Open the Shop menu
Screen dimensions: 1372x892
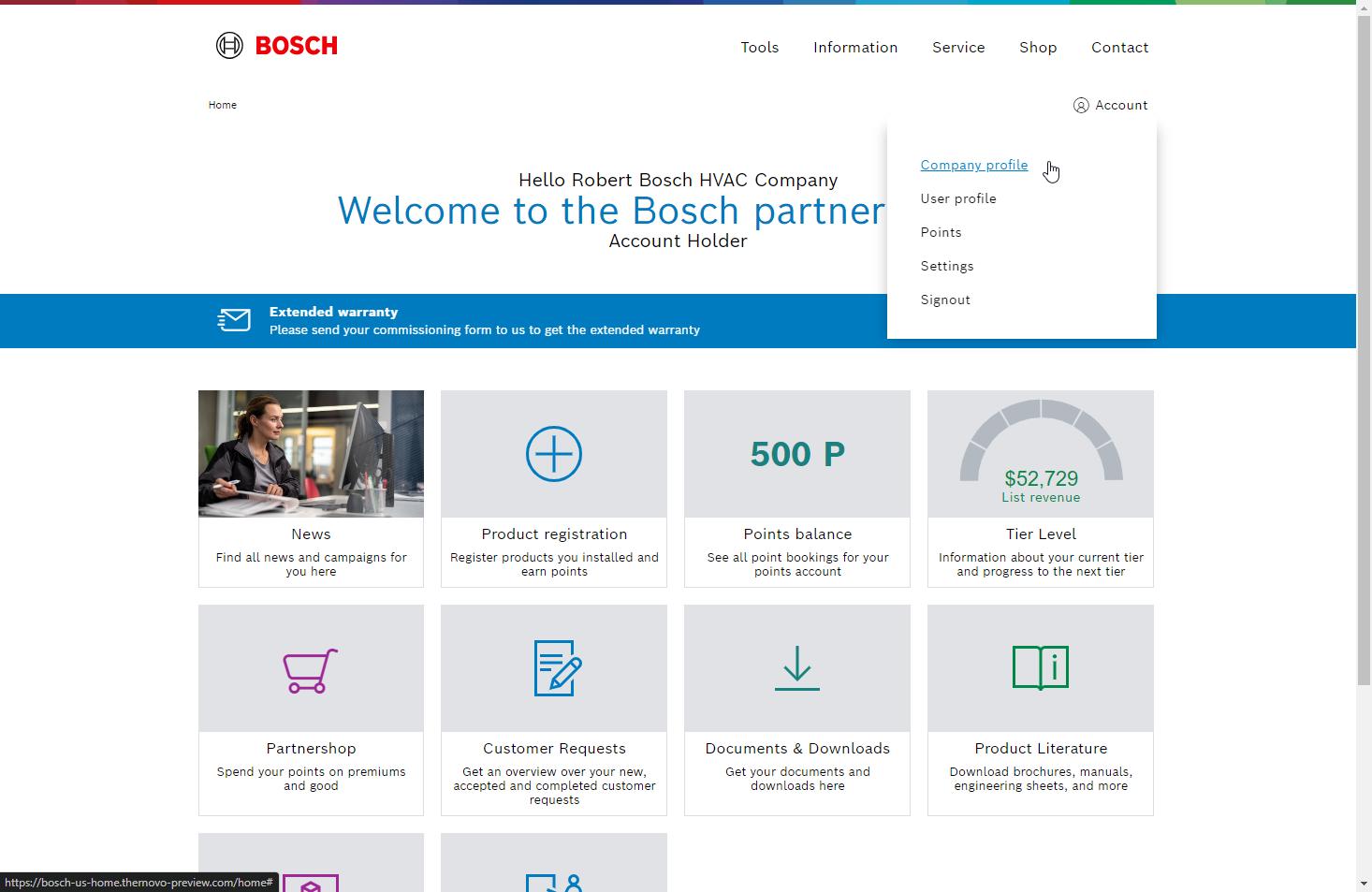(x=1038, y=48)
